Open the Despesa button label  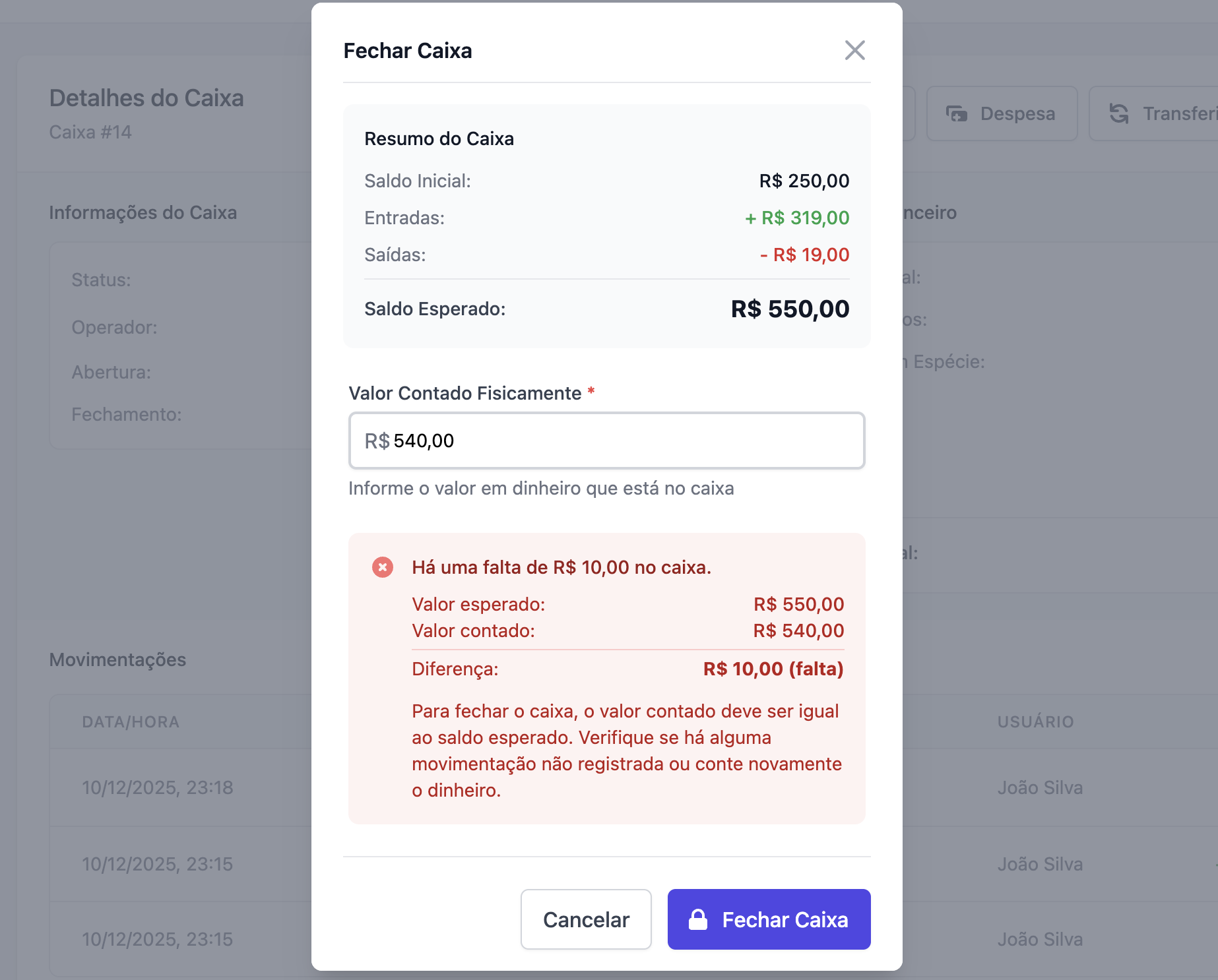pyautogui.click(x=1017, y=113)
